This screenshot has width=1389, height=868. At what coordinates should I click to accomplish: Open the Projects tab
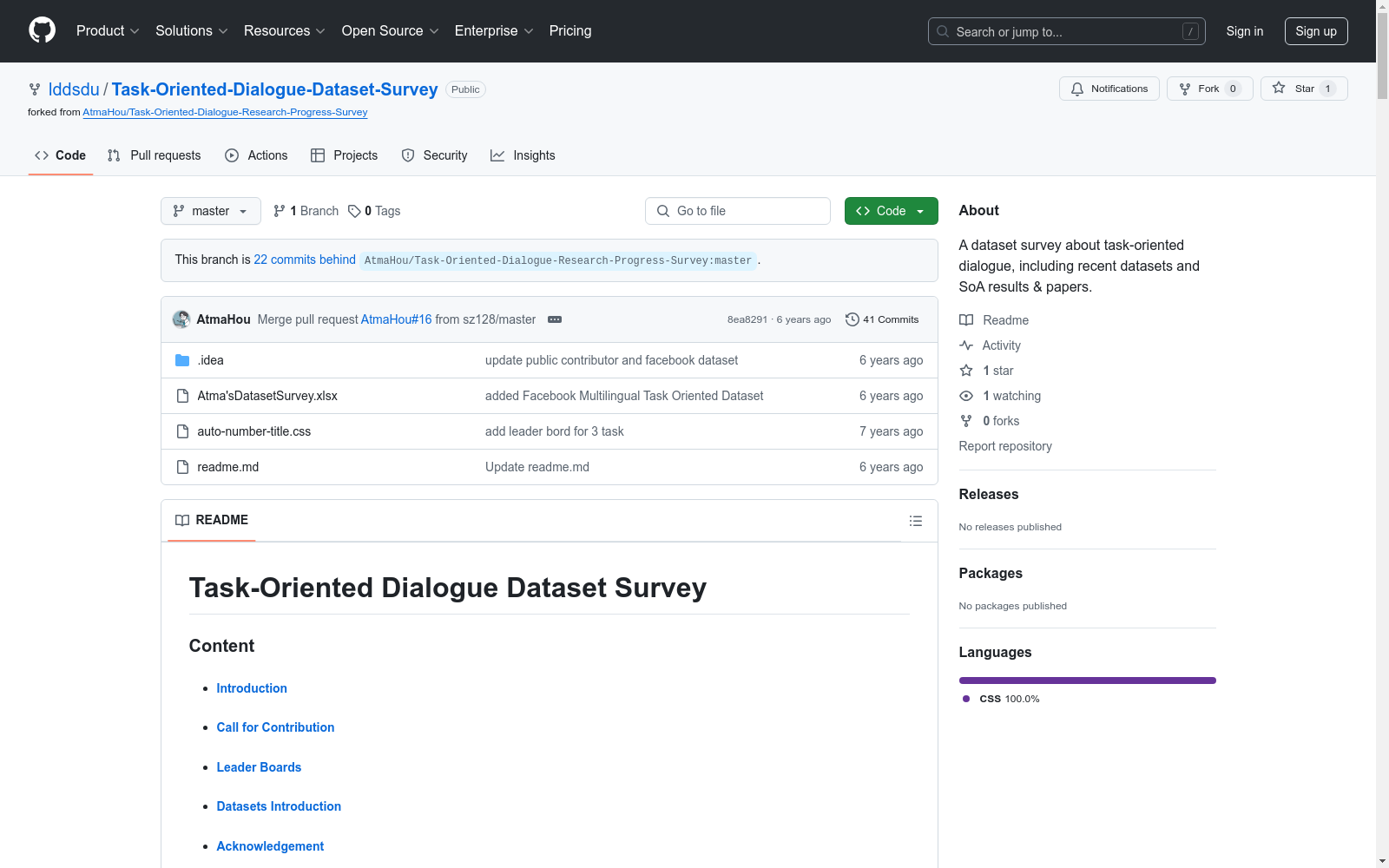click(345, 155)
